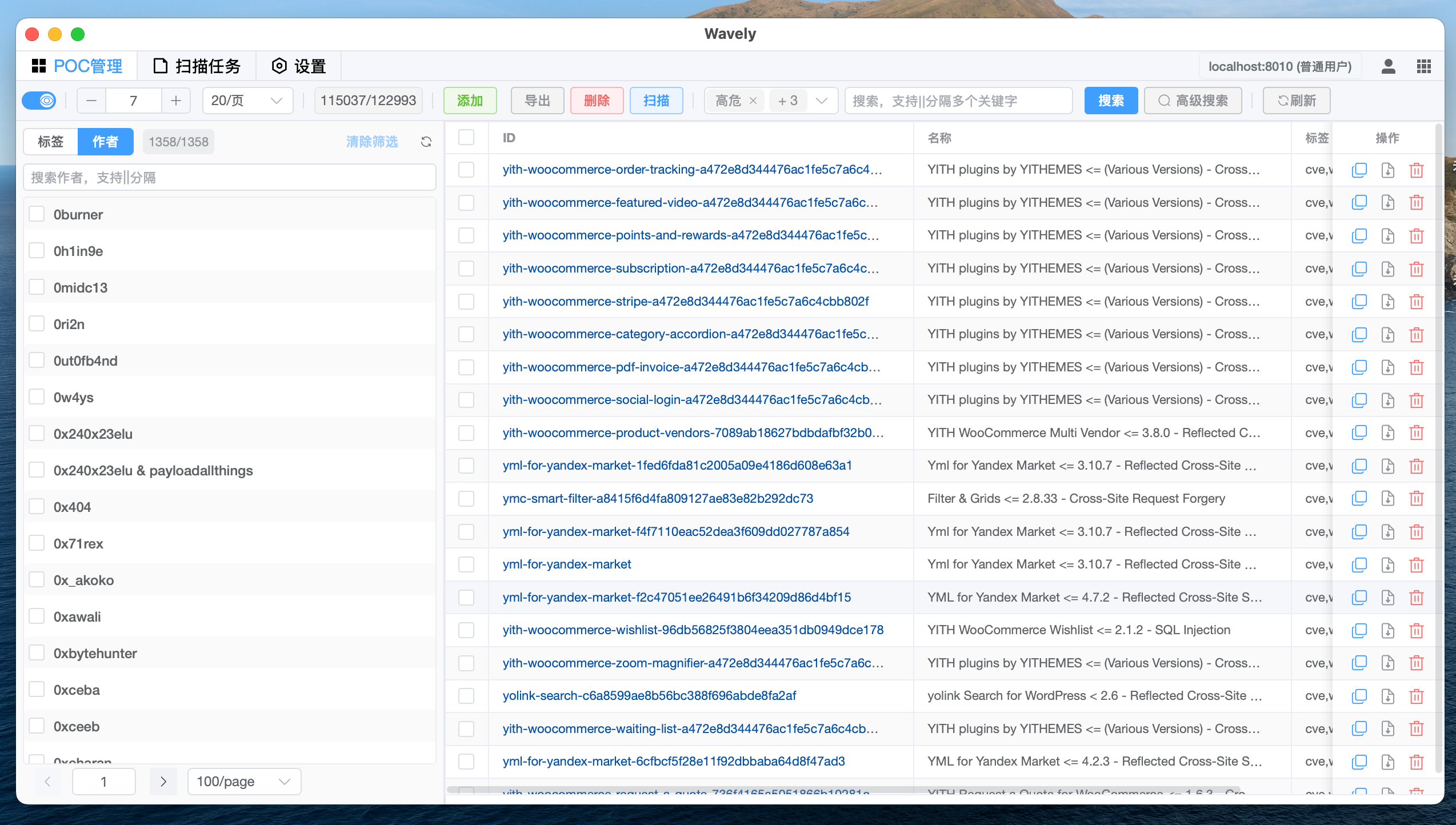Export the yith-woocommerce-points-and-rewards row file
Screen dimensions: 1456x825
click(1388, 235)
